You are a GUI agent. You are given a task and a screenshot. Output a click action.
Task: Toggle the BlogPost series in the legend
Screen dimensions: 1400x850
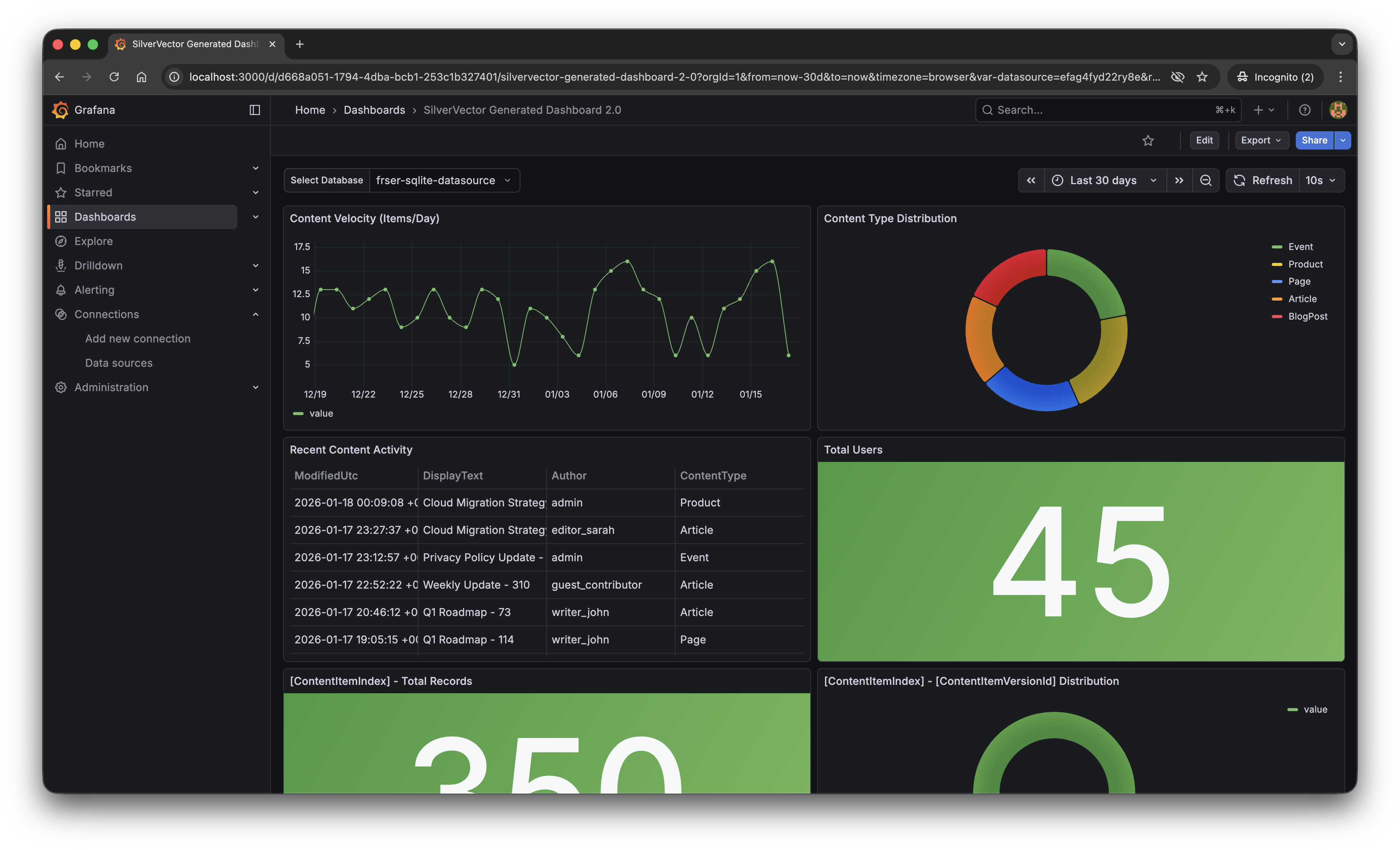tap(1308, 316)
